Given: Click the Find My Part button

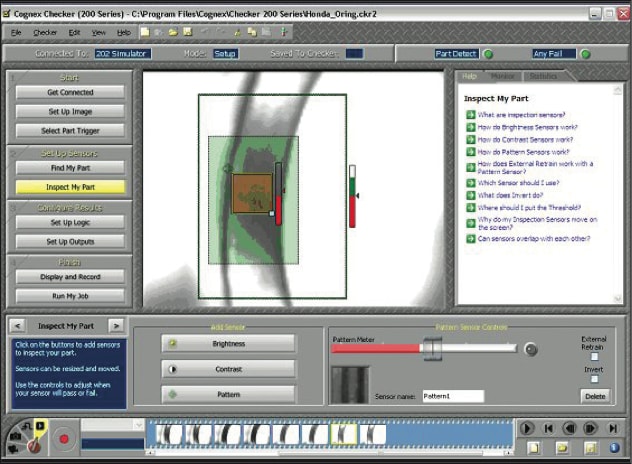Looking at the screenshot, I should pyautogui.click(x=70, y=168).
